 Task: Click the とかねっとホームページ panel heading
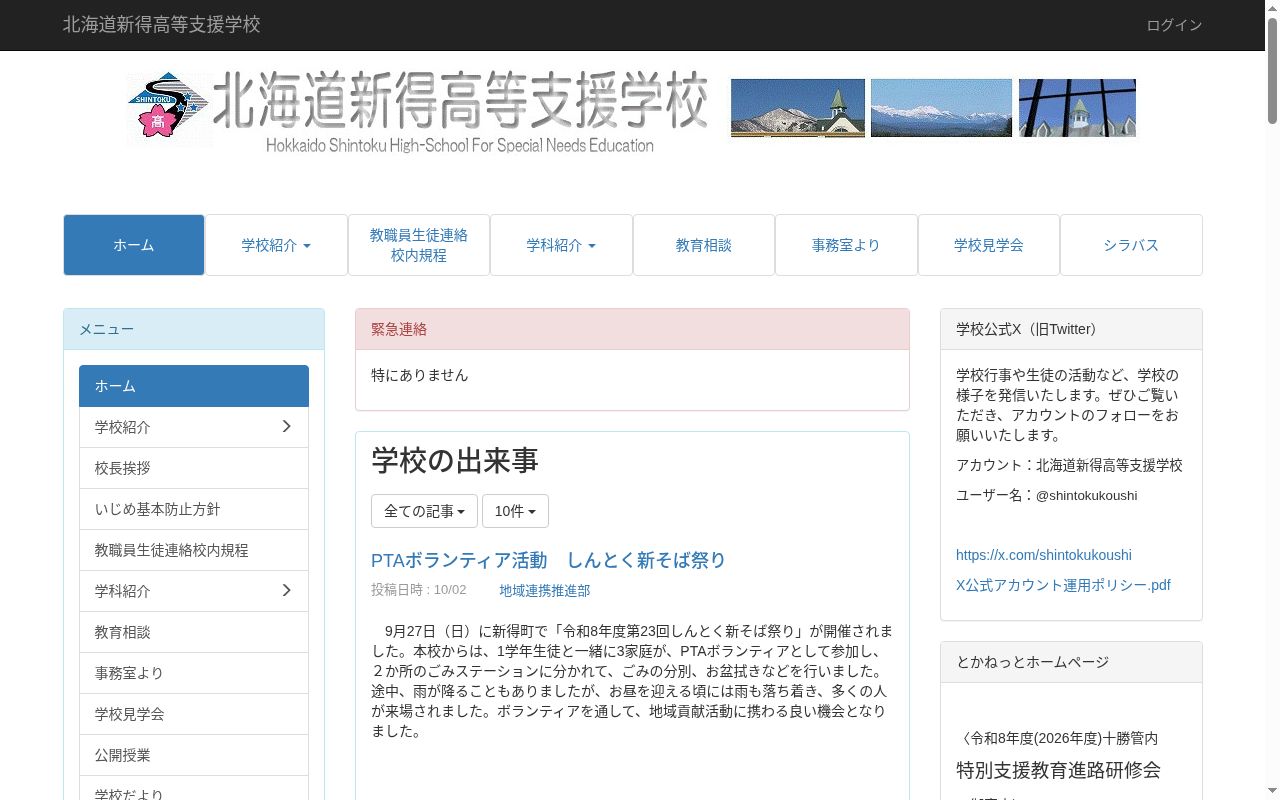1071,662
